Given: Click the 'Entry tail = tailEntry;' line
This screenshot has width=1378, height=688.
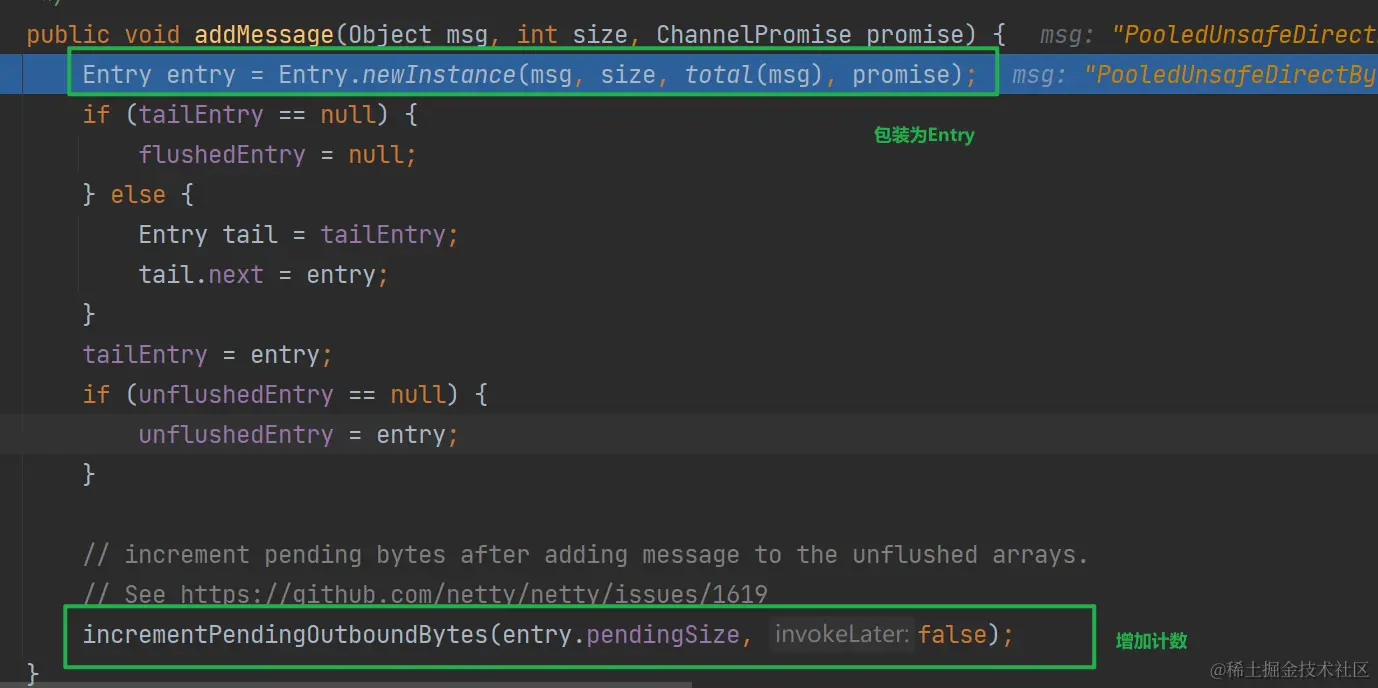Looking at the screenshot, I should pos(298,235).
